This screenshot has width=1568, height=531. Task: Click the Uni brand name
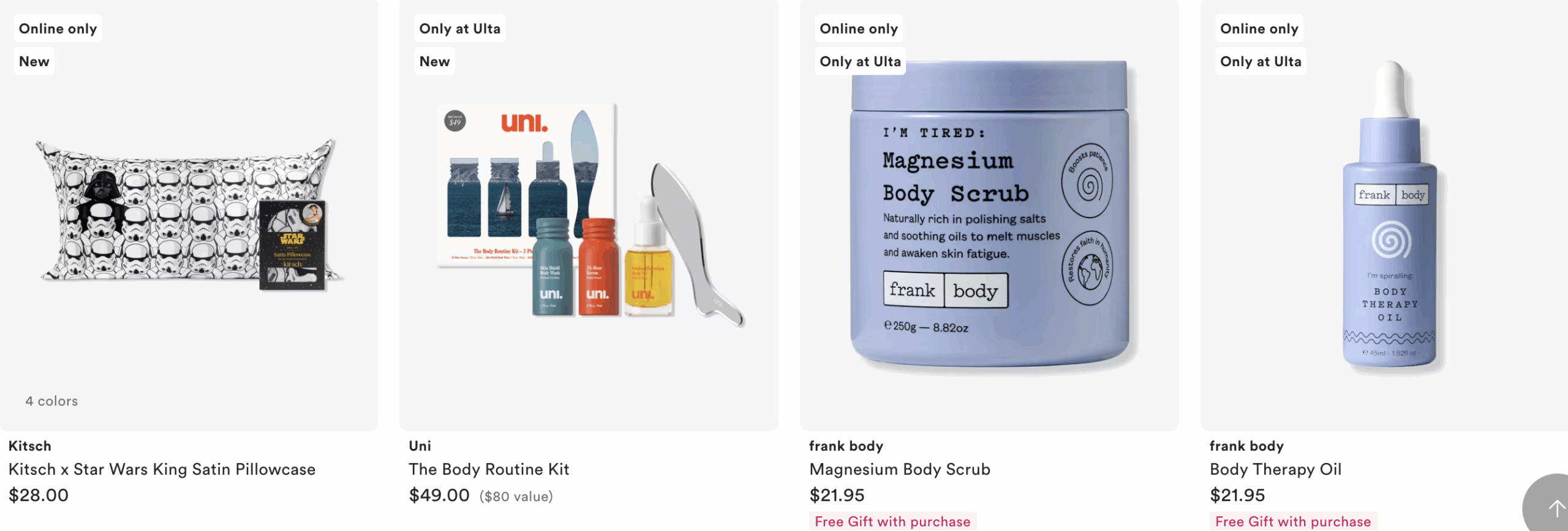coord(420,446)
